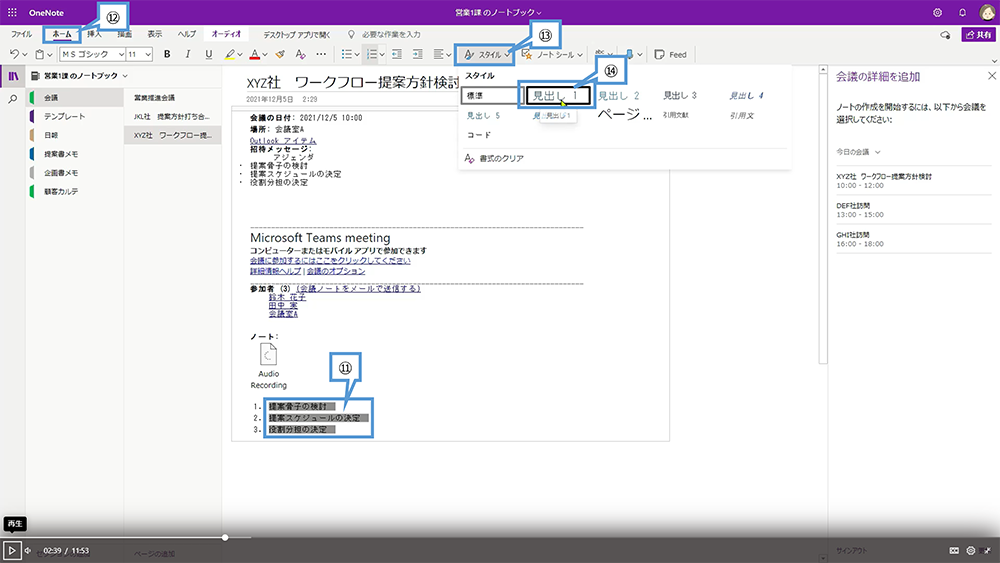The height and width of the screenshot is (563, 1000).
Task: Toggle the notebook navigation icon in the sidebar
Action: pyautogui.click(x=13, y=76)
